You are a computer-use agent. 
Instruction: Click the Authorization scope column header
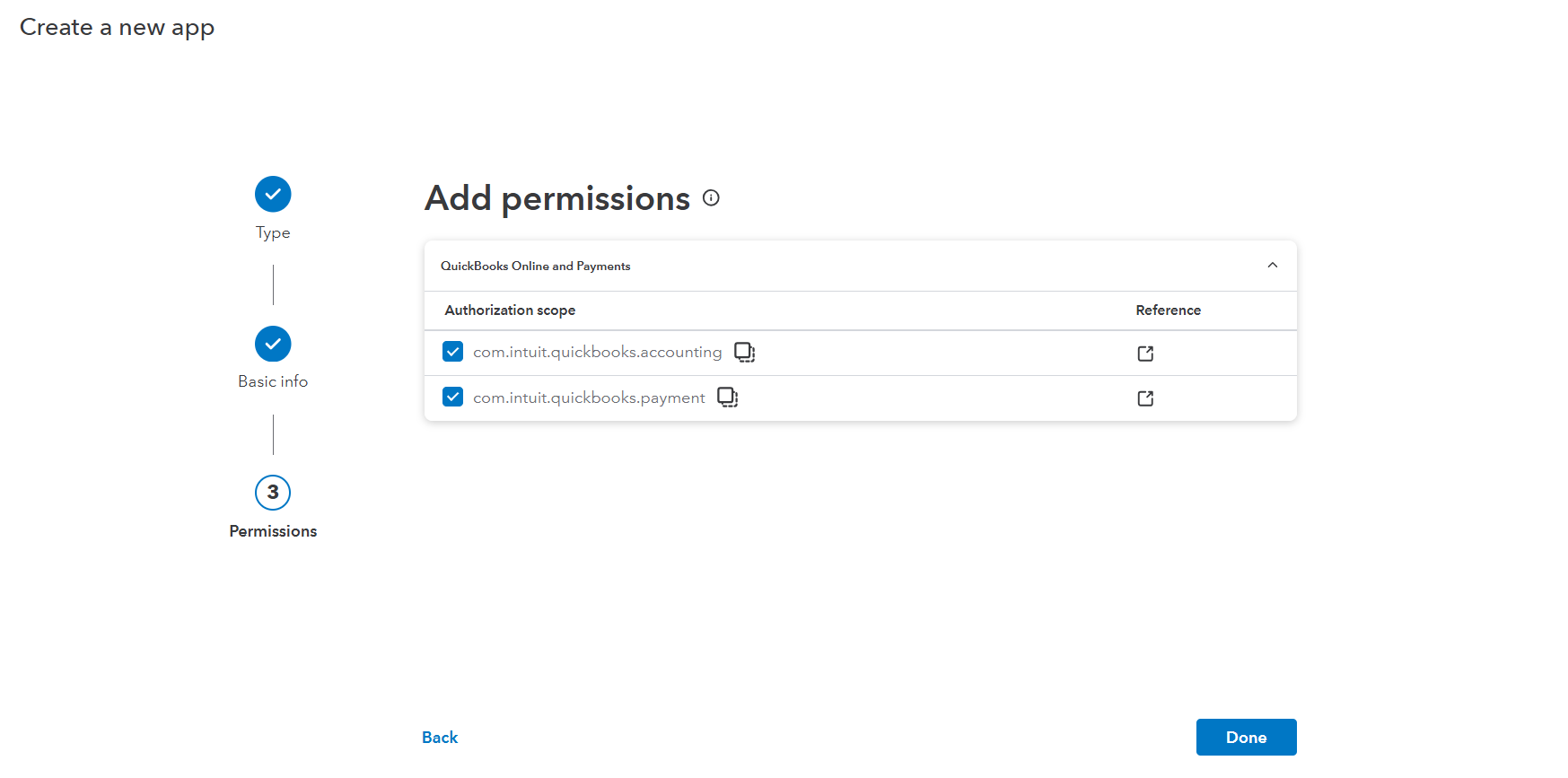(510, 310)
